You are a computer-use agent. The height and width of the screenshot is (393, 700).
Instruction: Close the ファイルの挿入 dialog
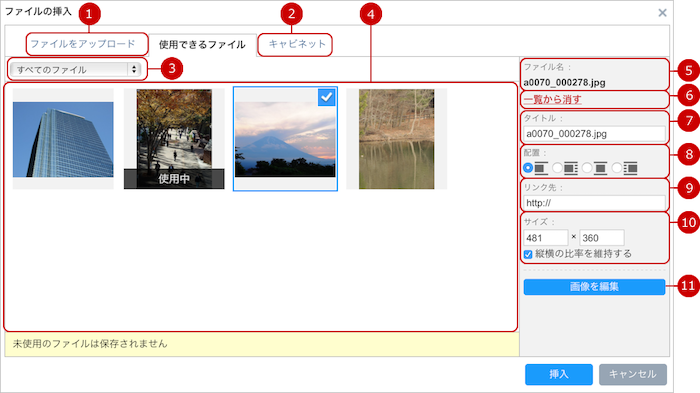tap(662, 13)
